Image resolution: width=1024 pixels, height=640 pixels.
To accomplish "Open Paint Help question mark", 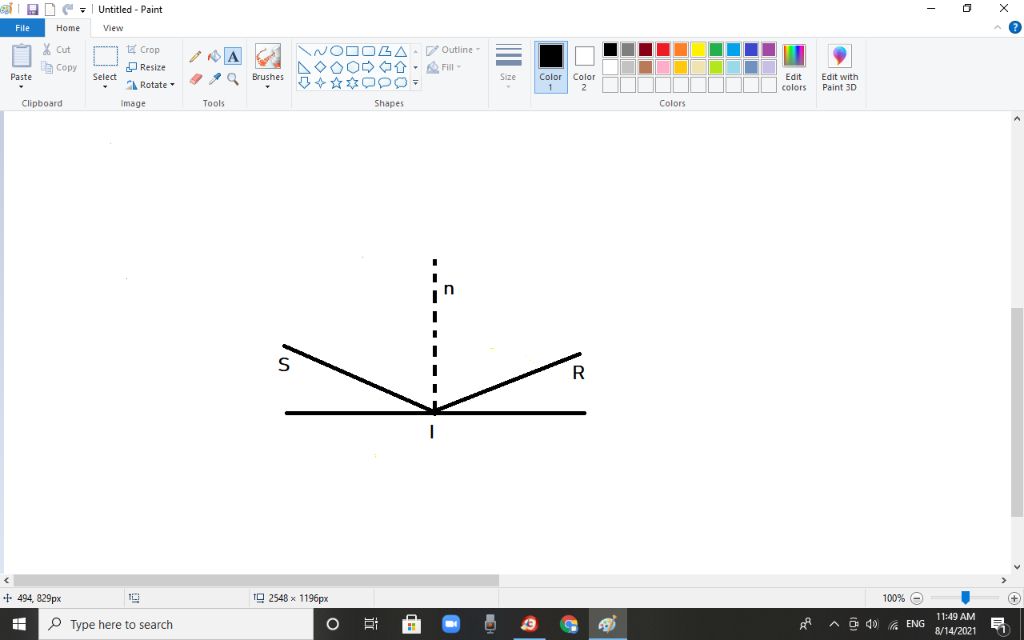I will 1015,27.
